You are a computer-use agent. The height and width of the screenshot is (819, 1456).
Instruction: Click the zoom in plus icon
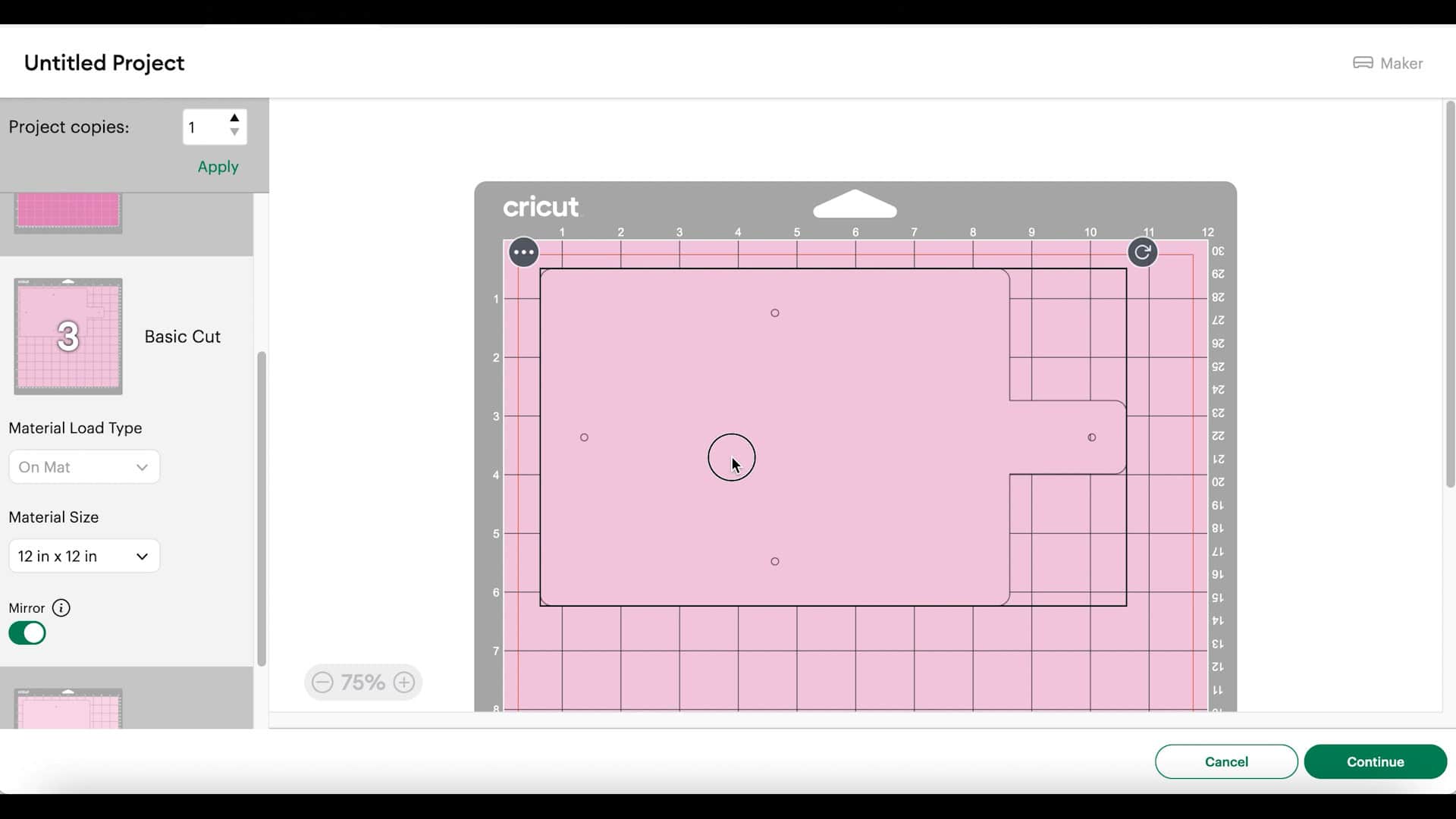[404, 682]
